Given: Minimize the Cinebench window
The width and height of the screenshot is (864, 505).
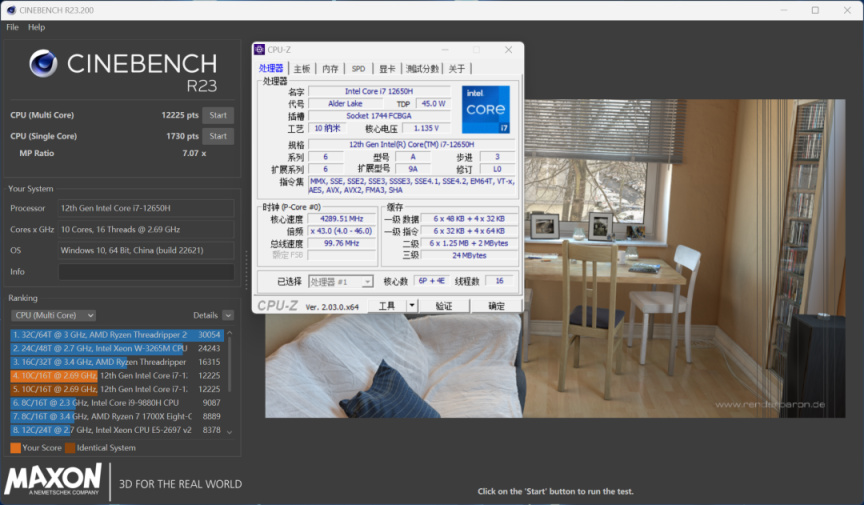Looking at the screenshot, I should pos(784,10).
